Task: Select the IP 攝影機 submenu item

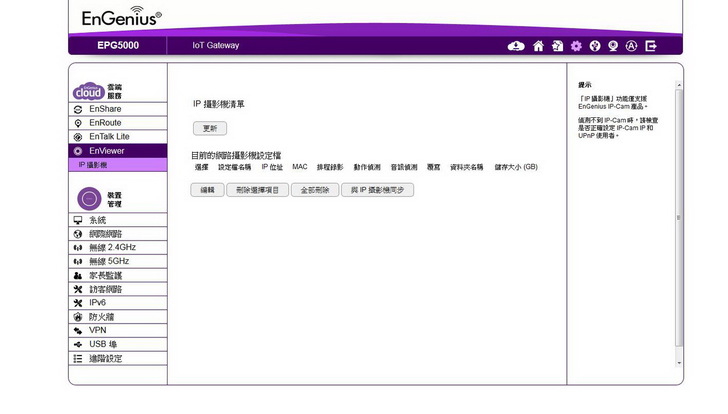Action: pyautogui.click(x=93, y=164)
